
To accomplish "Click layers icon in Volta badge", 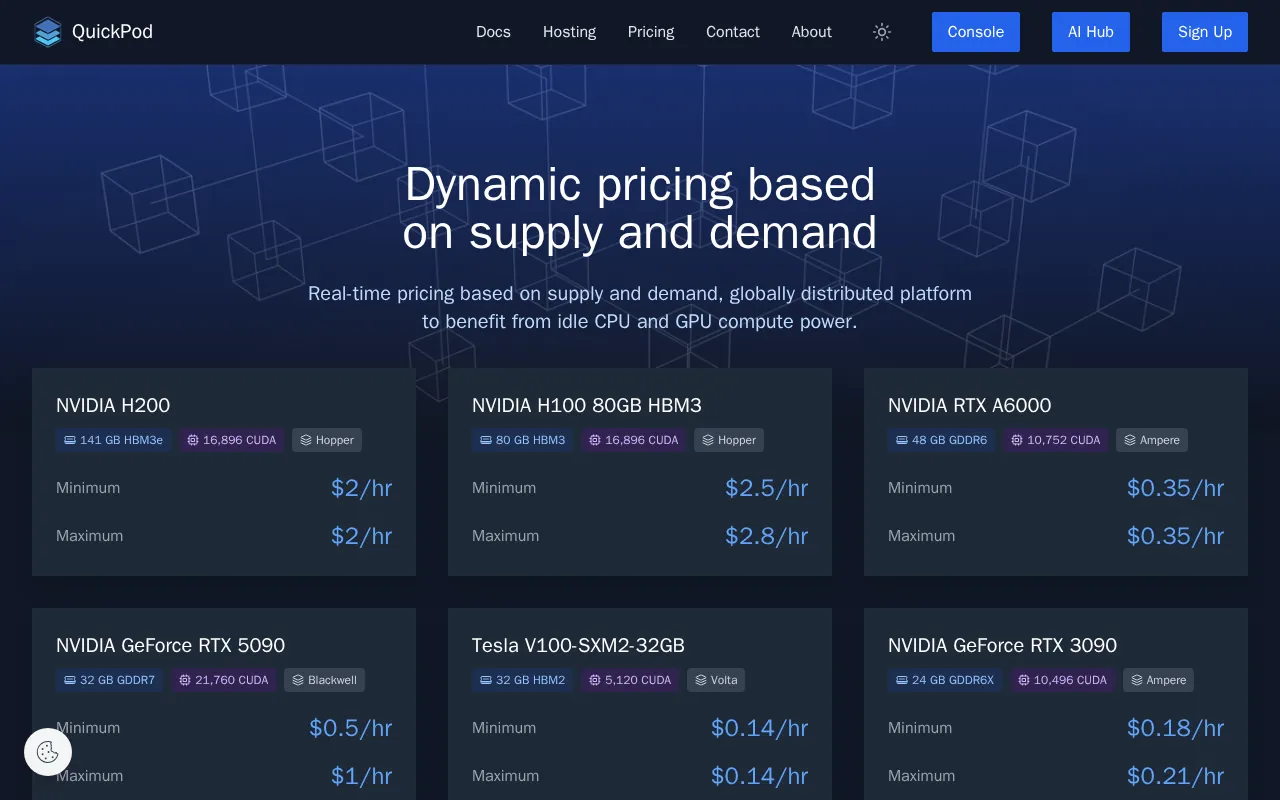I will pos(701,680).
